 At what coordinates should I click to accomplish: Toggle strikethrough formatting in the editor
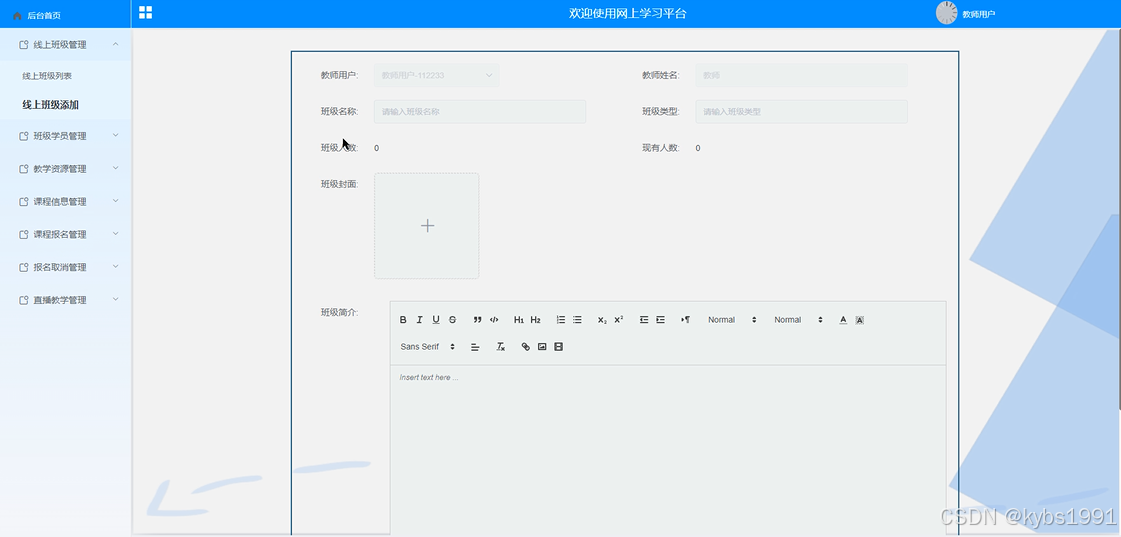pyautogui.click(x=453, y=320)
